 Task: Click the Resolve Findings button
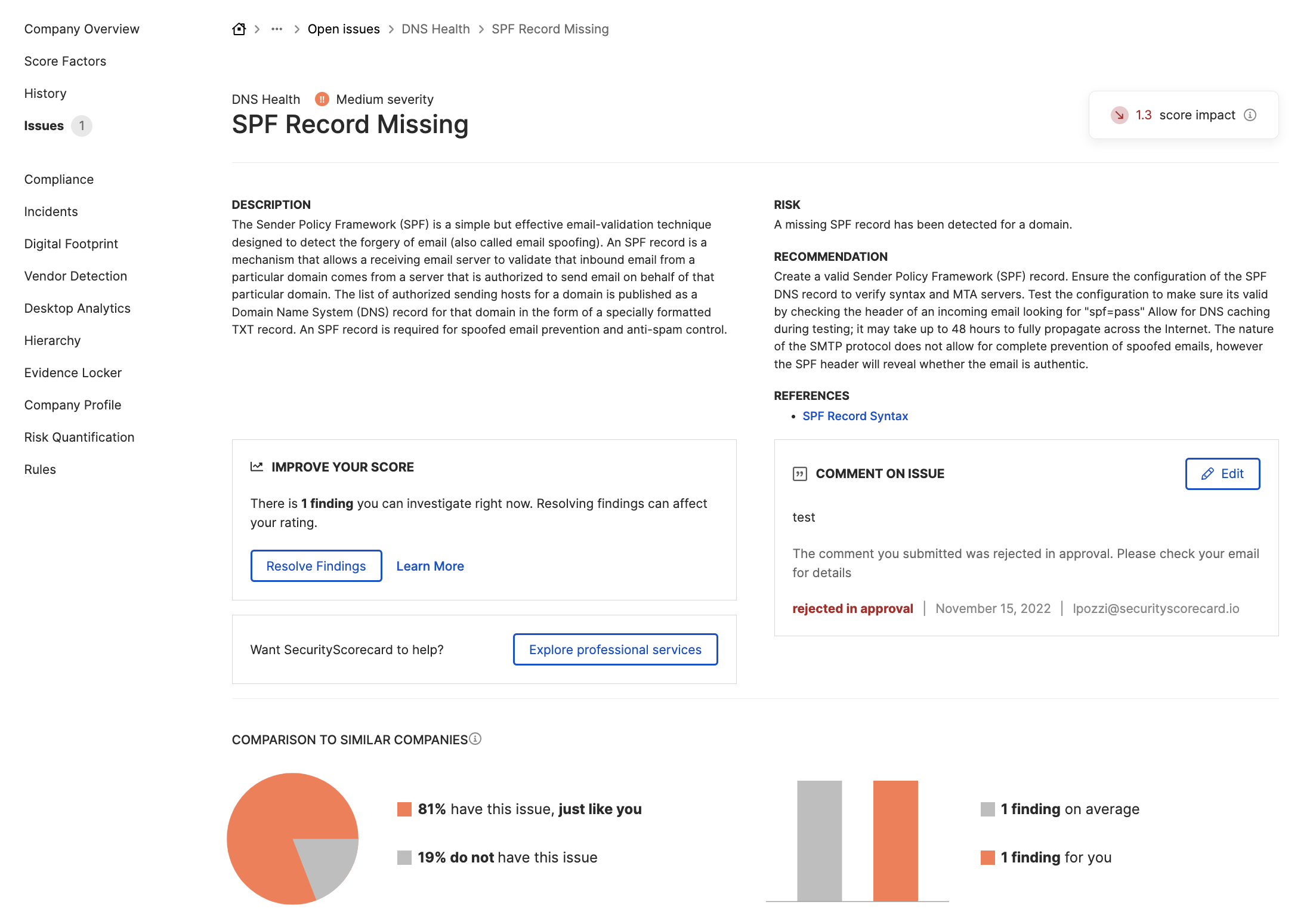(x=316, y=566)
